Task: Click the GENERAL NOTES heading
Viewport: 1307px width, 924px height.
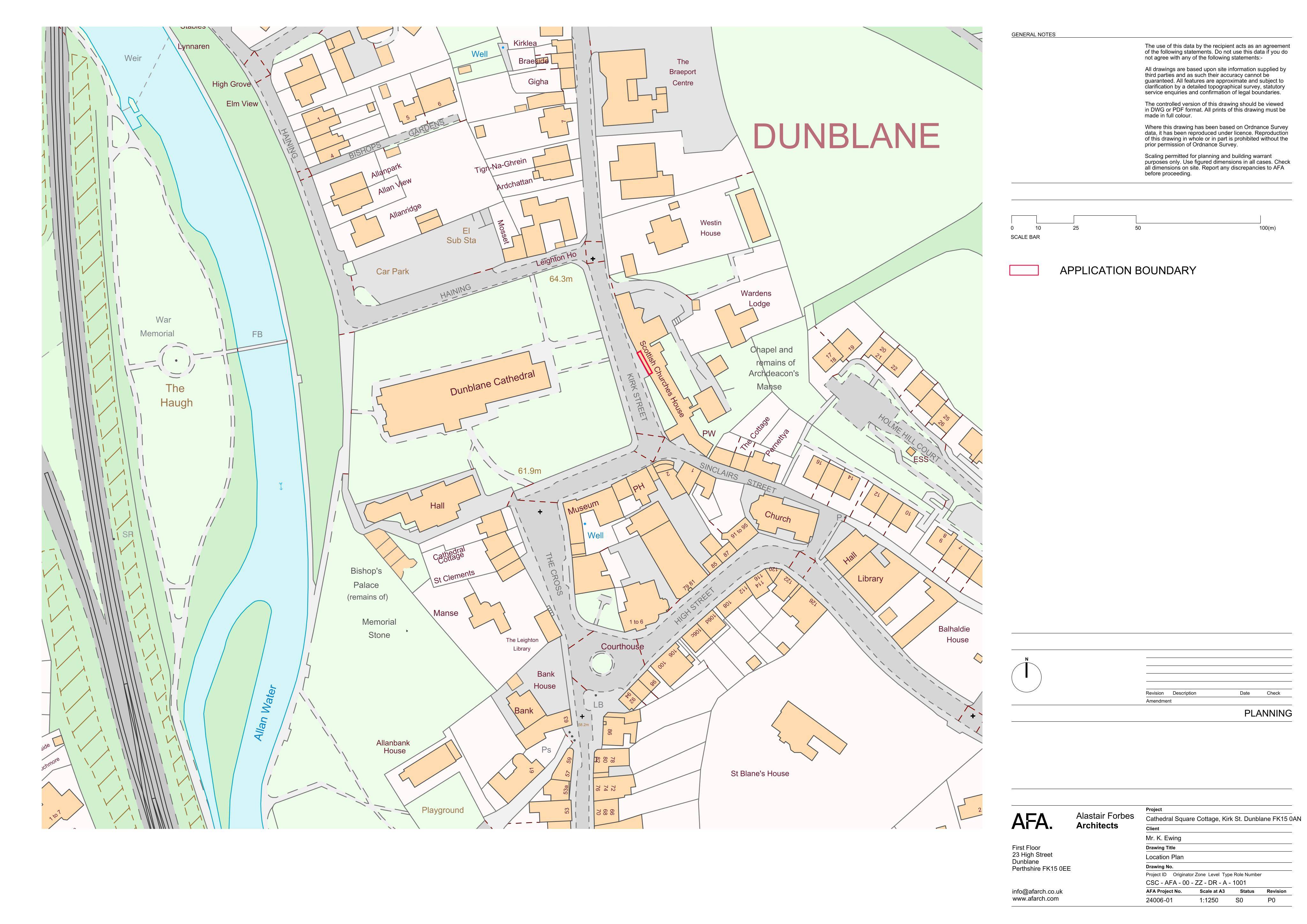Action: coord(1033,35)
